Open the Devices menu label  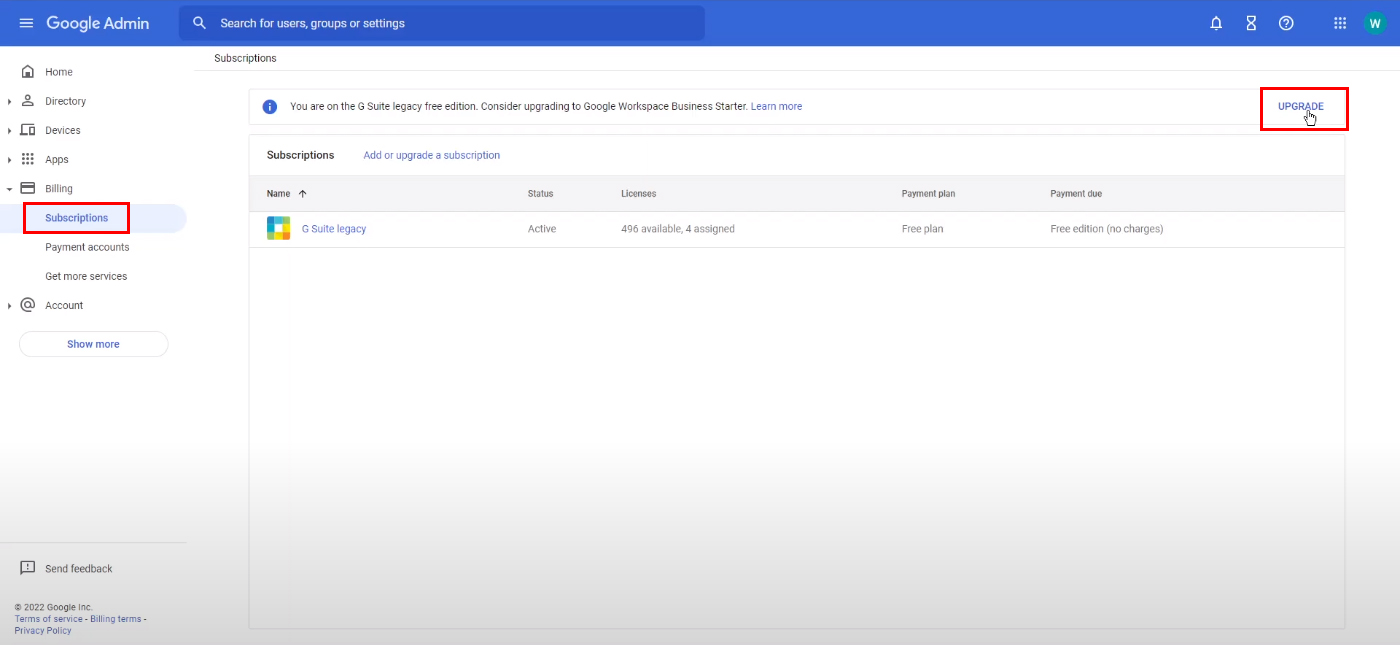63,130
